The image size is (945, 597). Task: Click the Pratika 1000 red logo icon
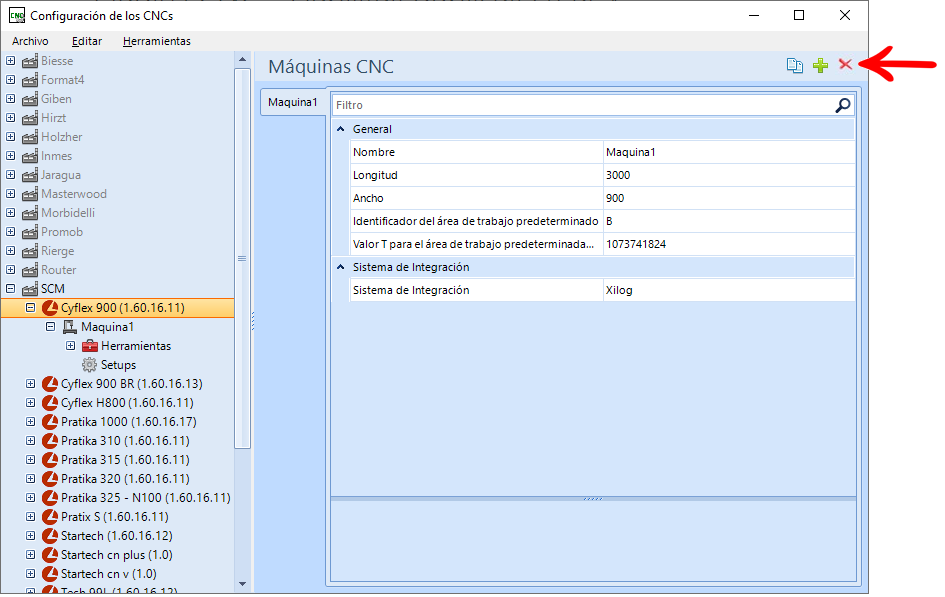[49, 422]
